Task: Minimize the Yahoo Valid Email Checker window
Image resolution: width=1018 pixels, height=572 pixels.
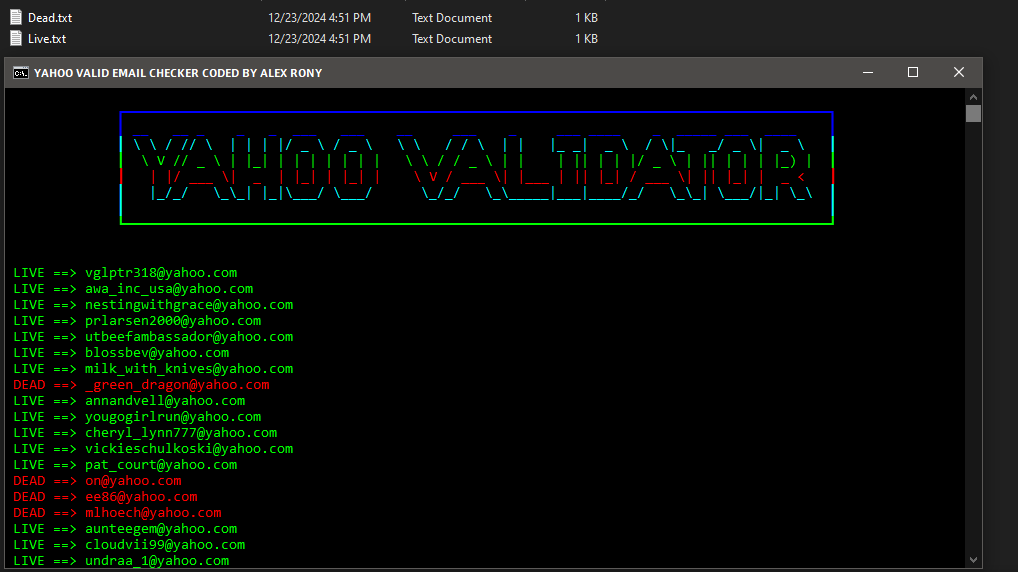Action: coord(867,72)
